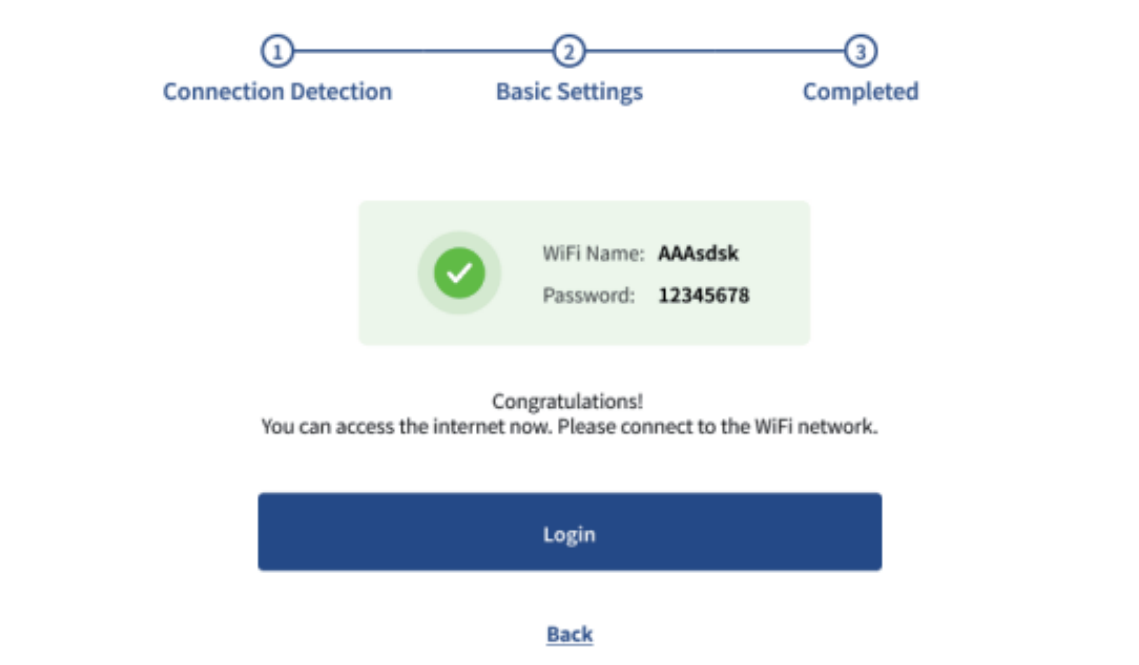Click the Password field label
The image size is (1139, 665).
coord(588,295)
